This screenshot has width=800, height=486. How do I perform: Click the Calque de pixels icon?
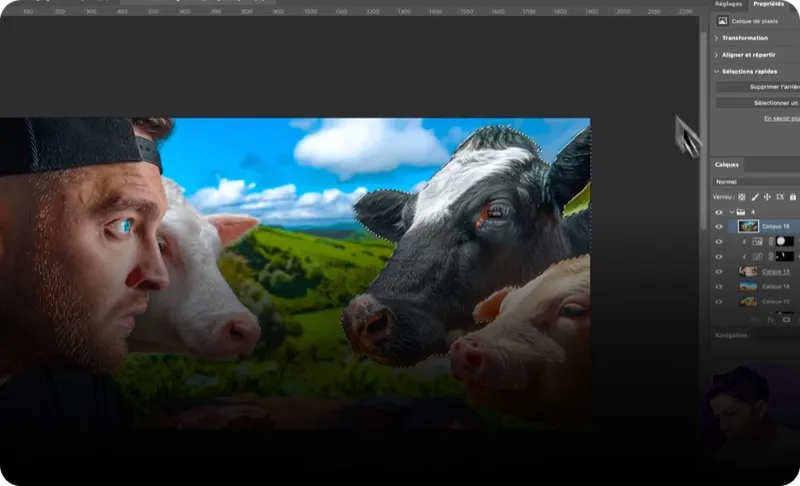click(723, 20)
